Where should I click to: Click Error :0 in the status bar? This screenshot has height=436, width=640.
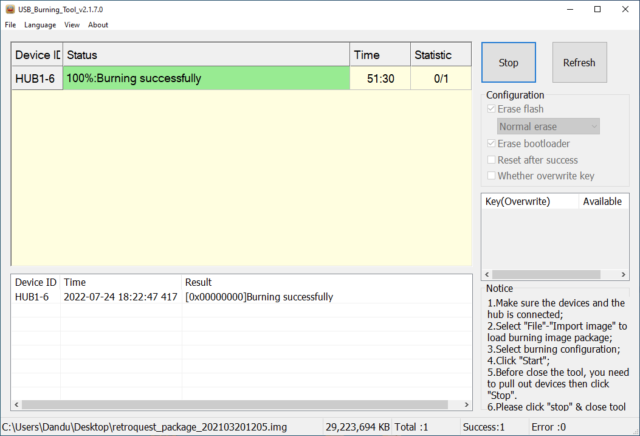(x=549, y=427)
